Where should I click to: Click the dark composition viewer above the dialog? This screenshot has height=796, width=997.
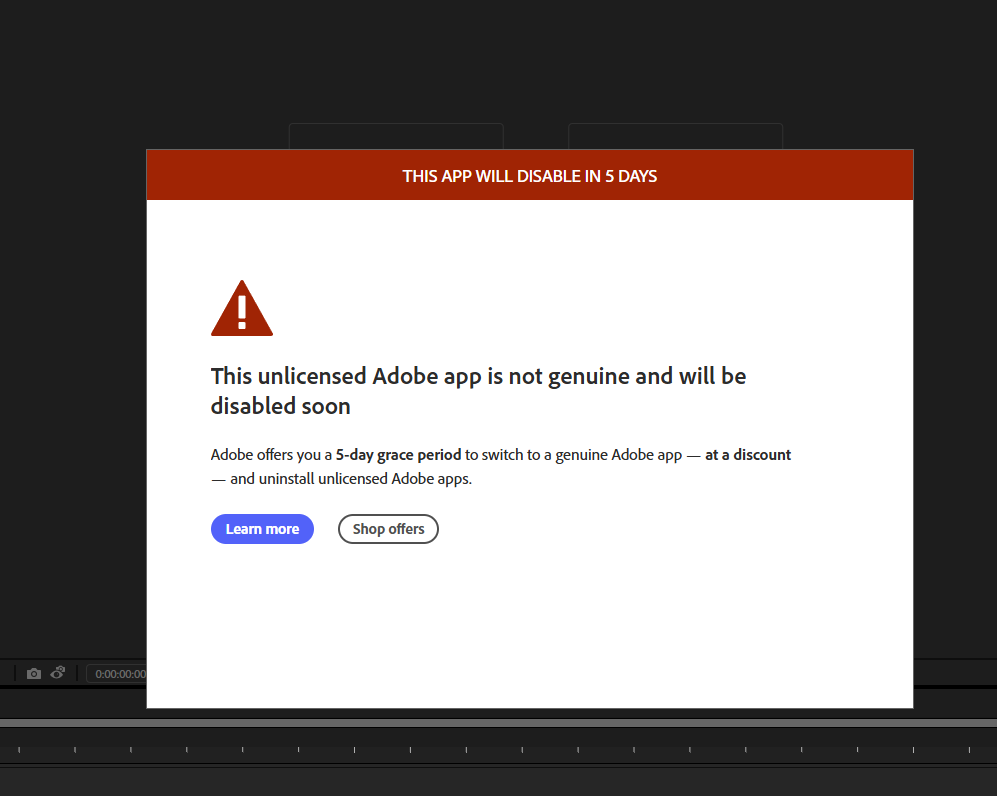[500, 60]
